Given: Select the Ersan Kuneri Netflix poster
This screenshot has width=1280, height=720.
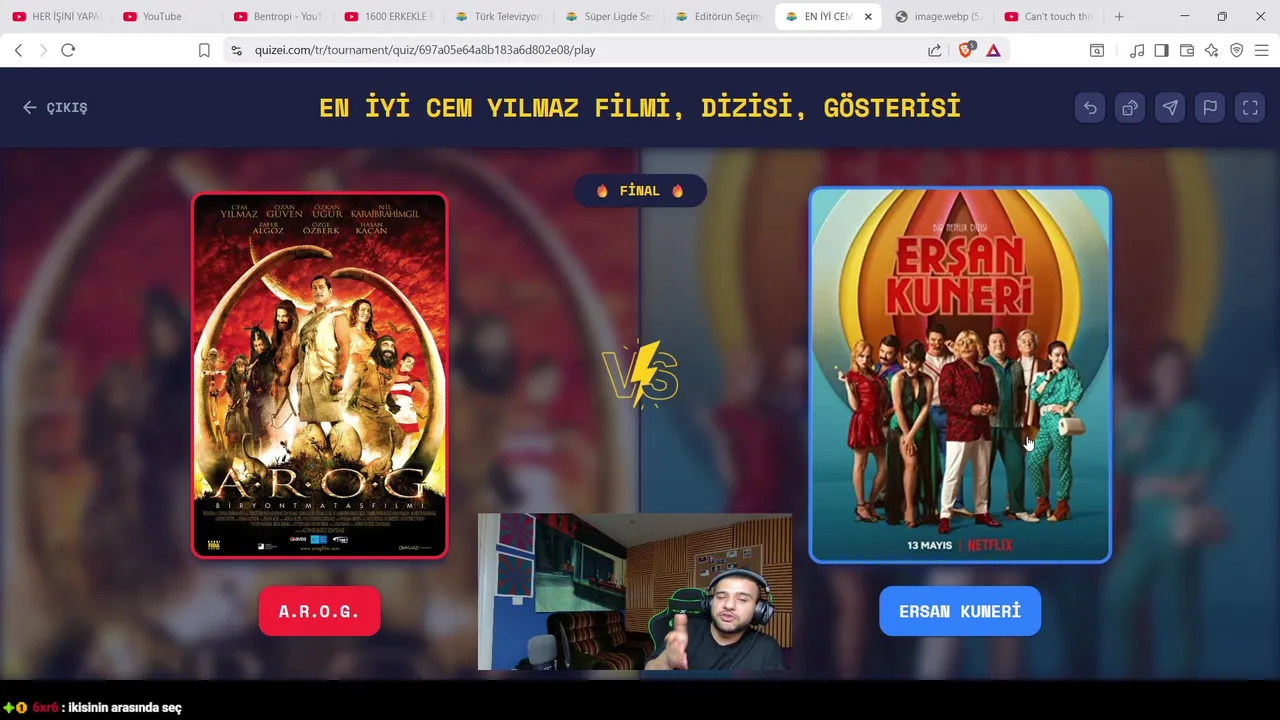Looking at the screenshot, I should point(960,375).
